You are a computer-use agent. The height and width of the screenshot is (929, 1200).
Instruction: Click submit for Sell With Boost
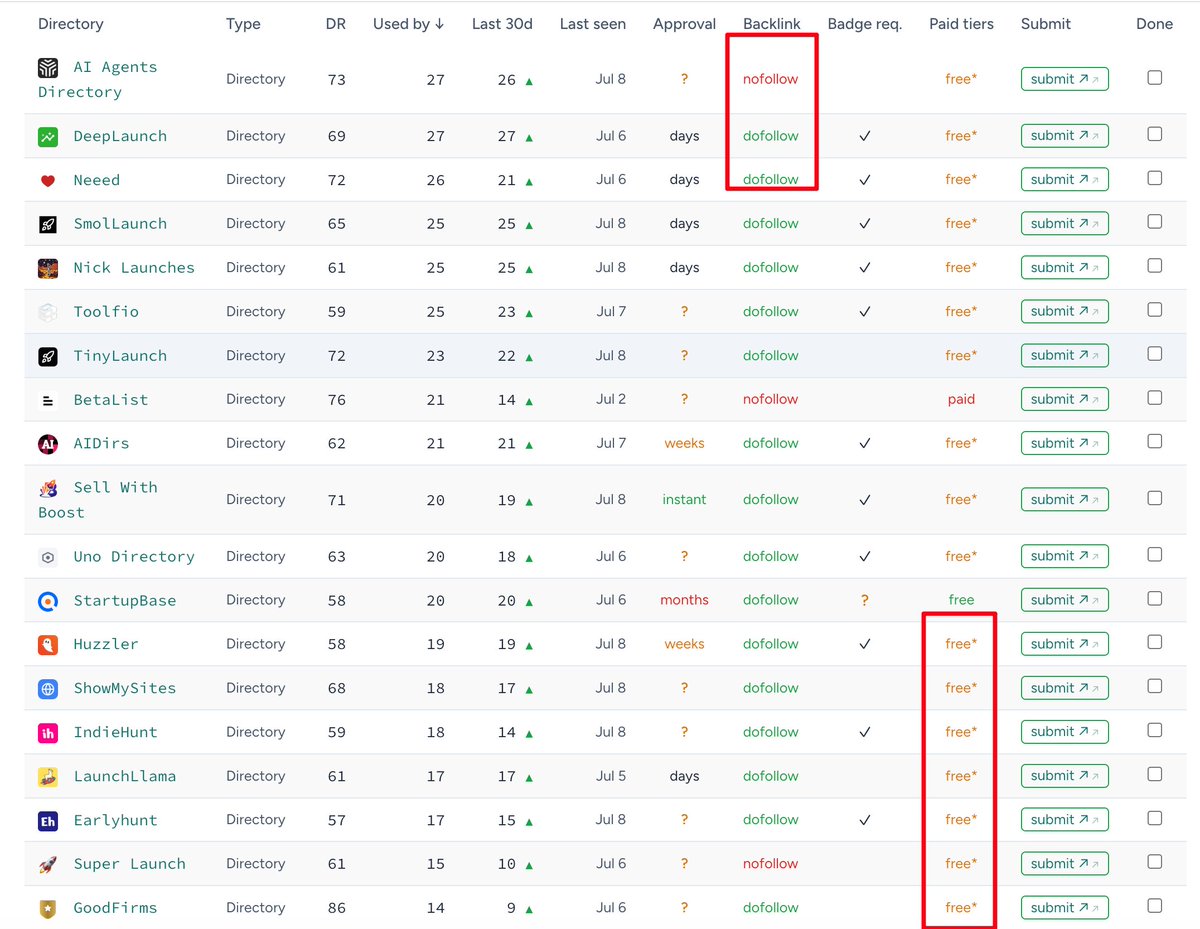[x=1064, y=499]
